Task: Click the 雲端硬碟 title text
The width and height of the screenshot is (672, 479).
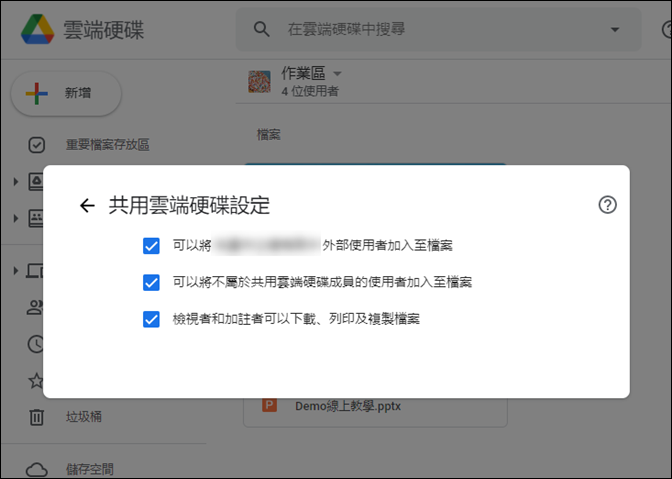Action: (104, 30)
